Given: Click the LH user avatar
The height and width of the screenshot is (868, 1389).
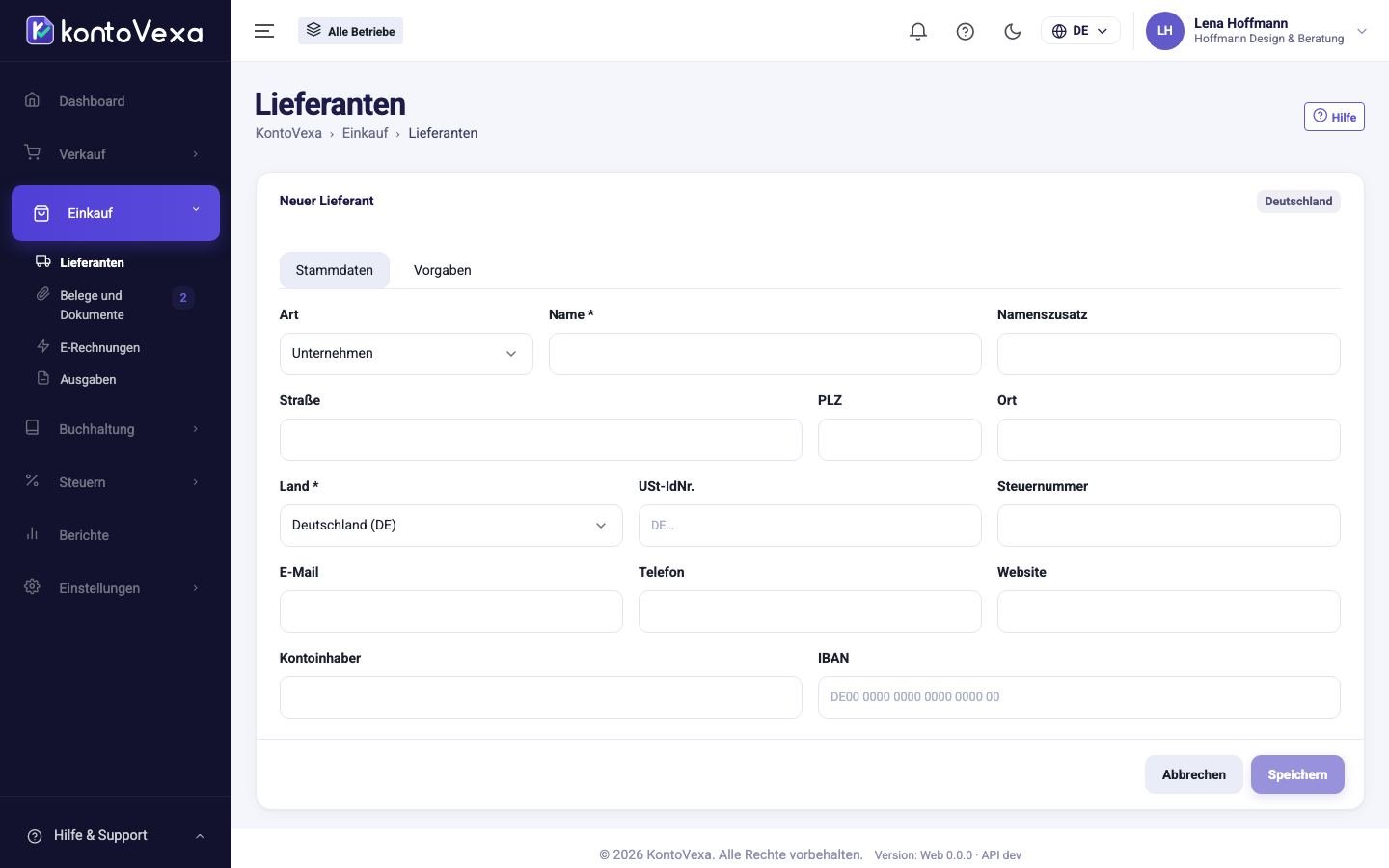Looking at the screenshot, I should (x=1165, y=31).
